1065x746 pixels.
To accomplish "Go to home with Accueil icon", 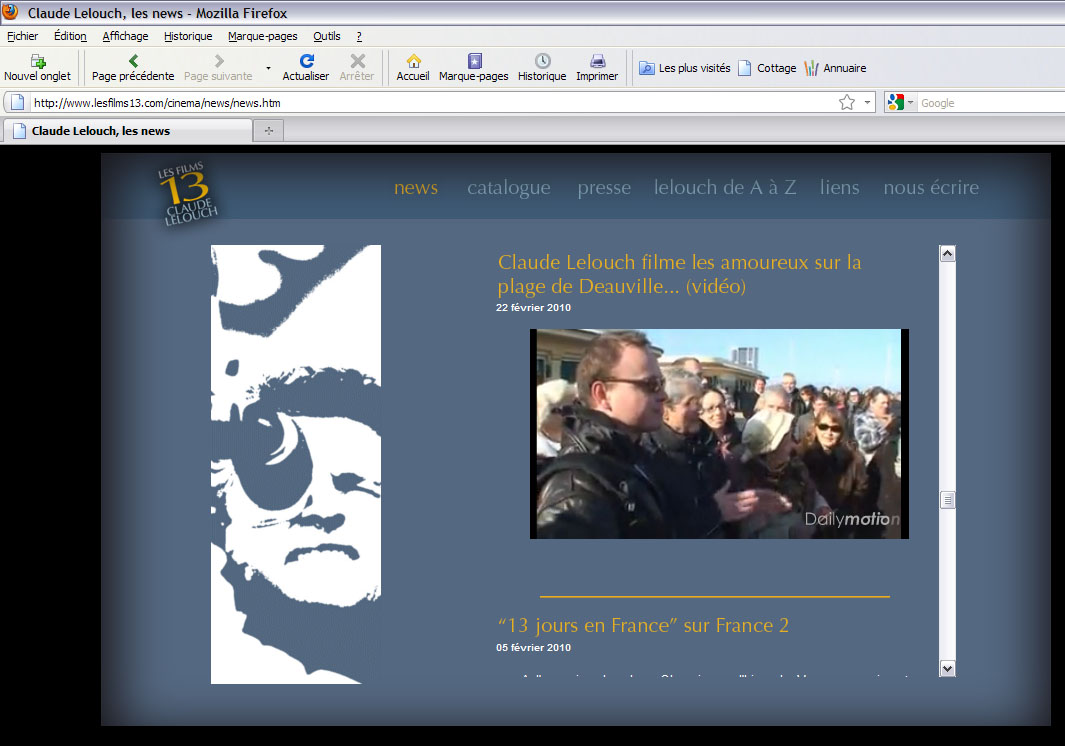I will tap(413, 61).
